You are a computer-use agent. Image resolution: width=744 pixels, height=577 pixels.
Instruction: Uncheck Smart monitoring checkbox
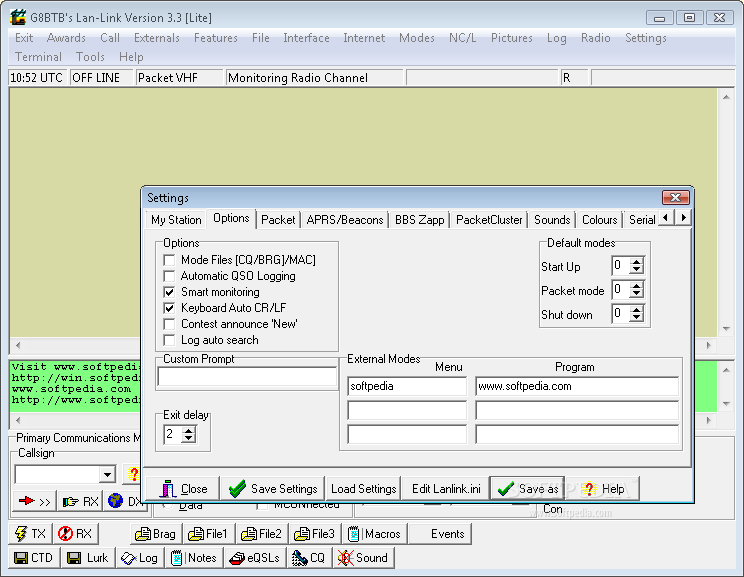coord(169,292)
